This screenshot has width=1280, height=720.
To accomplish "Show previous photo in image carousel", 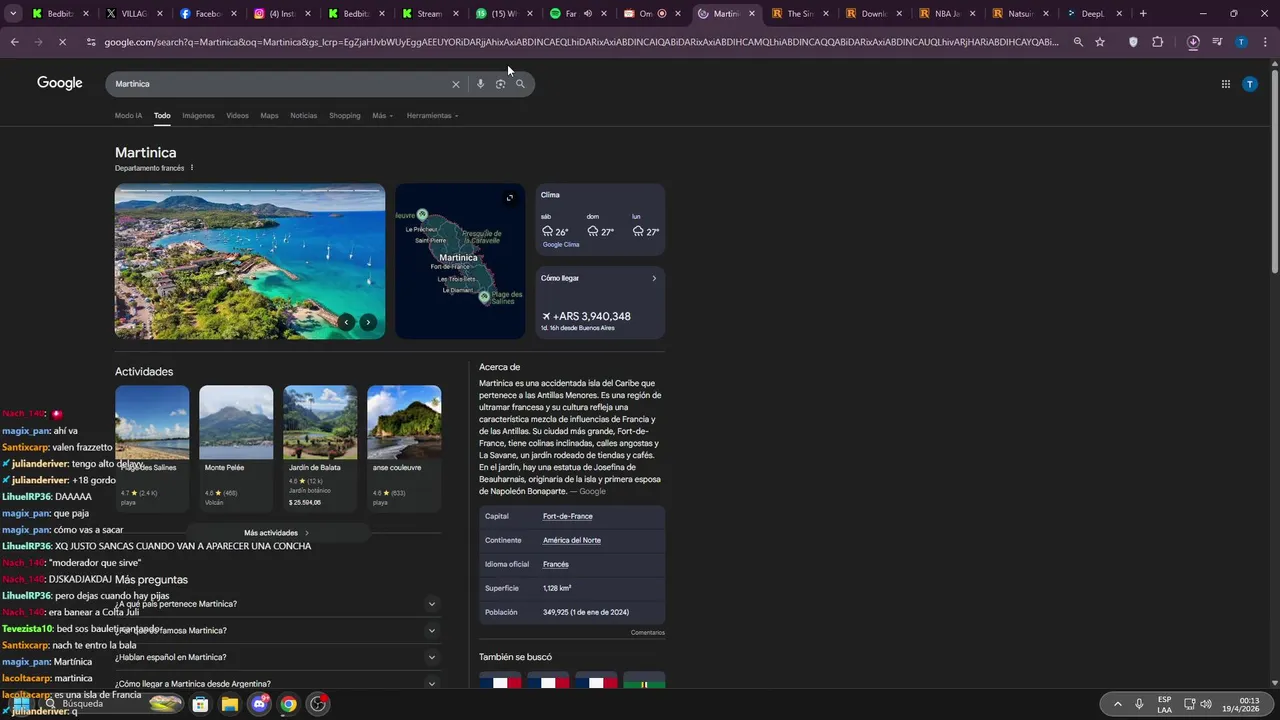I will tap(346, 322).
